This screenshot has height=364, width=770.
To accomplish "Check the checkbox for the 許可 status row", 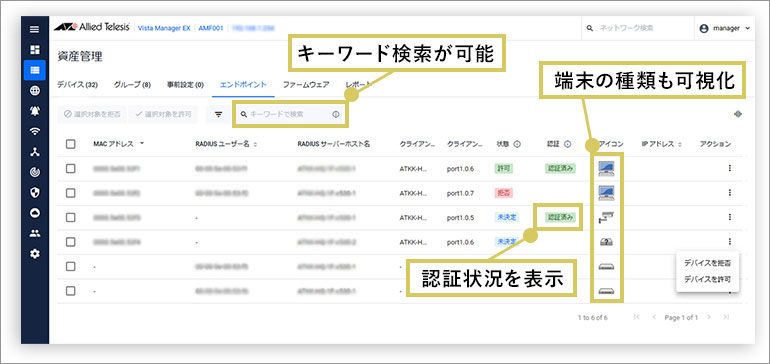I will (71, 168).
